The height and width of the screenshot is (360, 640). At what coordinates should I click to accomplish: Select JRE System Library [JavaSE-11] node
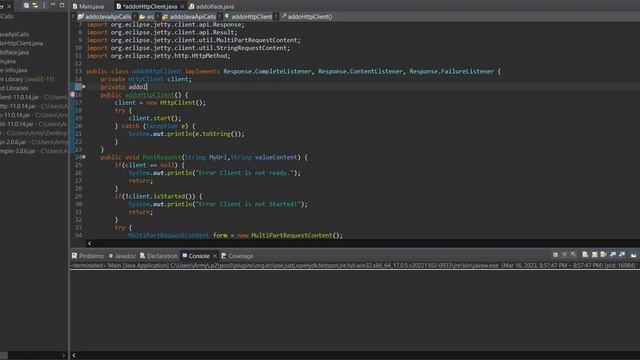click(27, 79)
